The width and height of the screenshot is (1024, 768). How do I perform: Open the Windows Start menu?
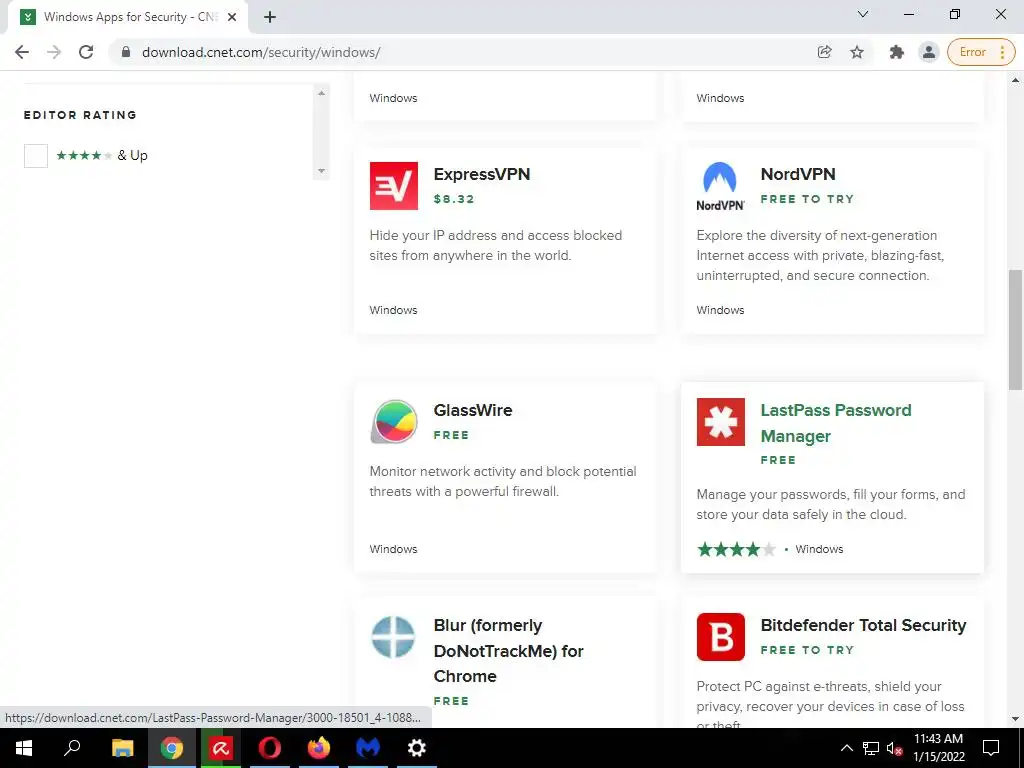(24, 748)
